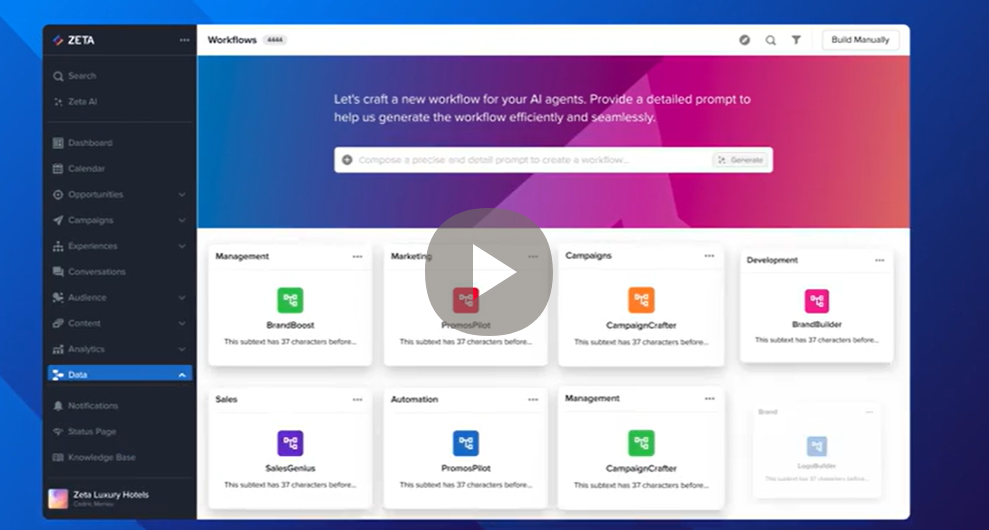Image resolution: width=989 pixels, height=530 pixels.
Task: Click the Build Manually button
Action: (x=860, y=40)
